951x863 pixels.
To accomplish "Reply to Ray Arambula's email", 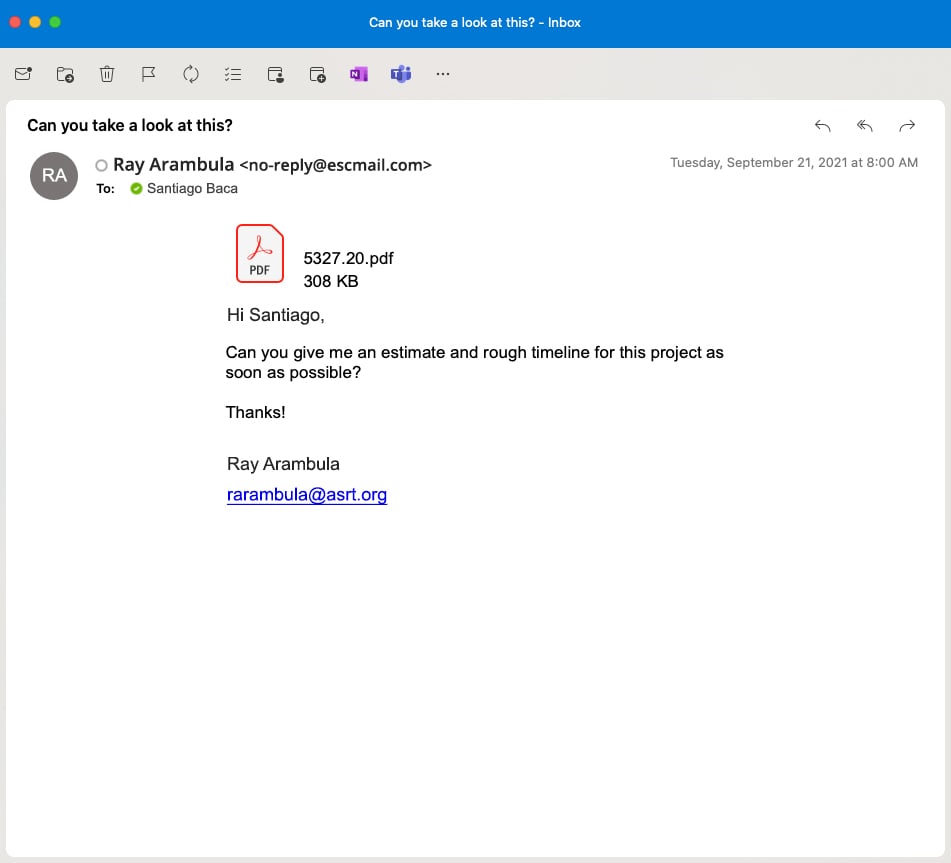I will coord(822,126).
